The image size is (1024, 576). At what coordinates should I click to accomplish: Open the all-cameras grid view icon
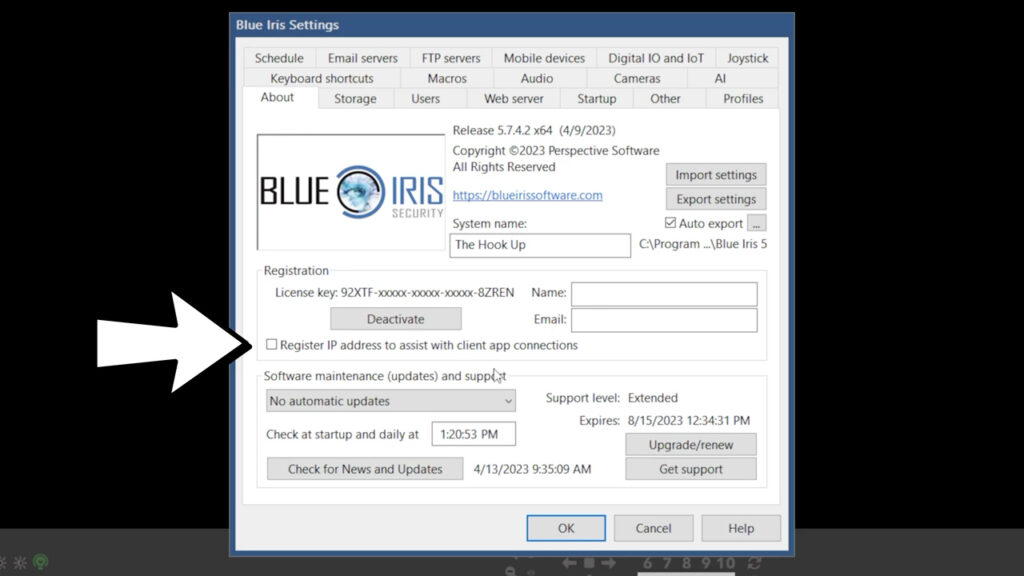point(589,563)
